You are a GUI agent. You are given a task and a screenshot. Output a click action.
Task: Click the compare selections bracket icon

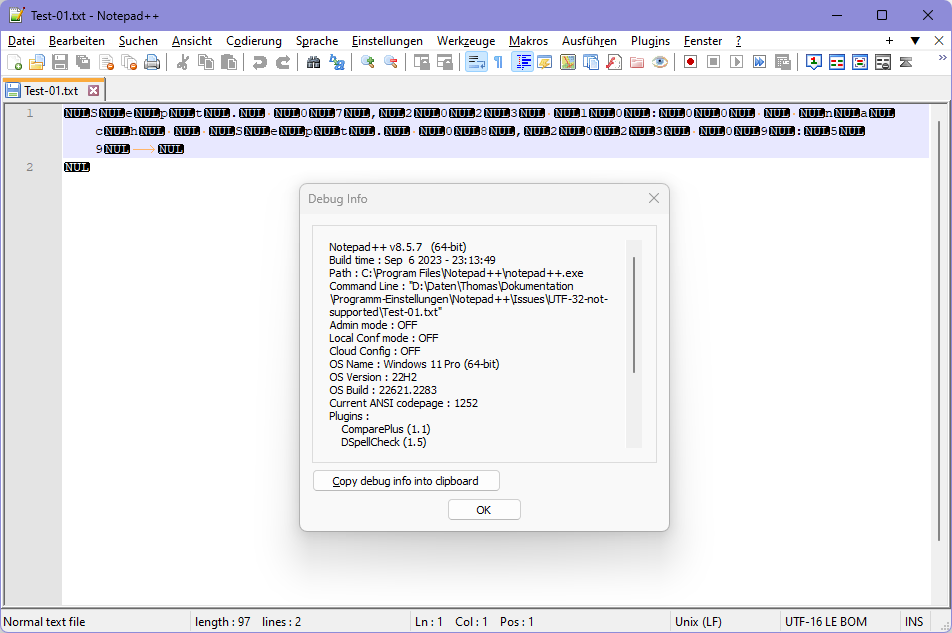(x=860, y=62)
